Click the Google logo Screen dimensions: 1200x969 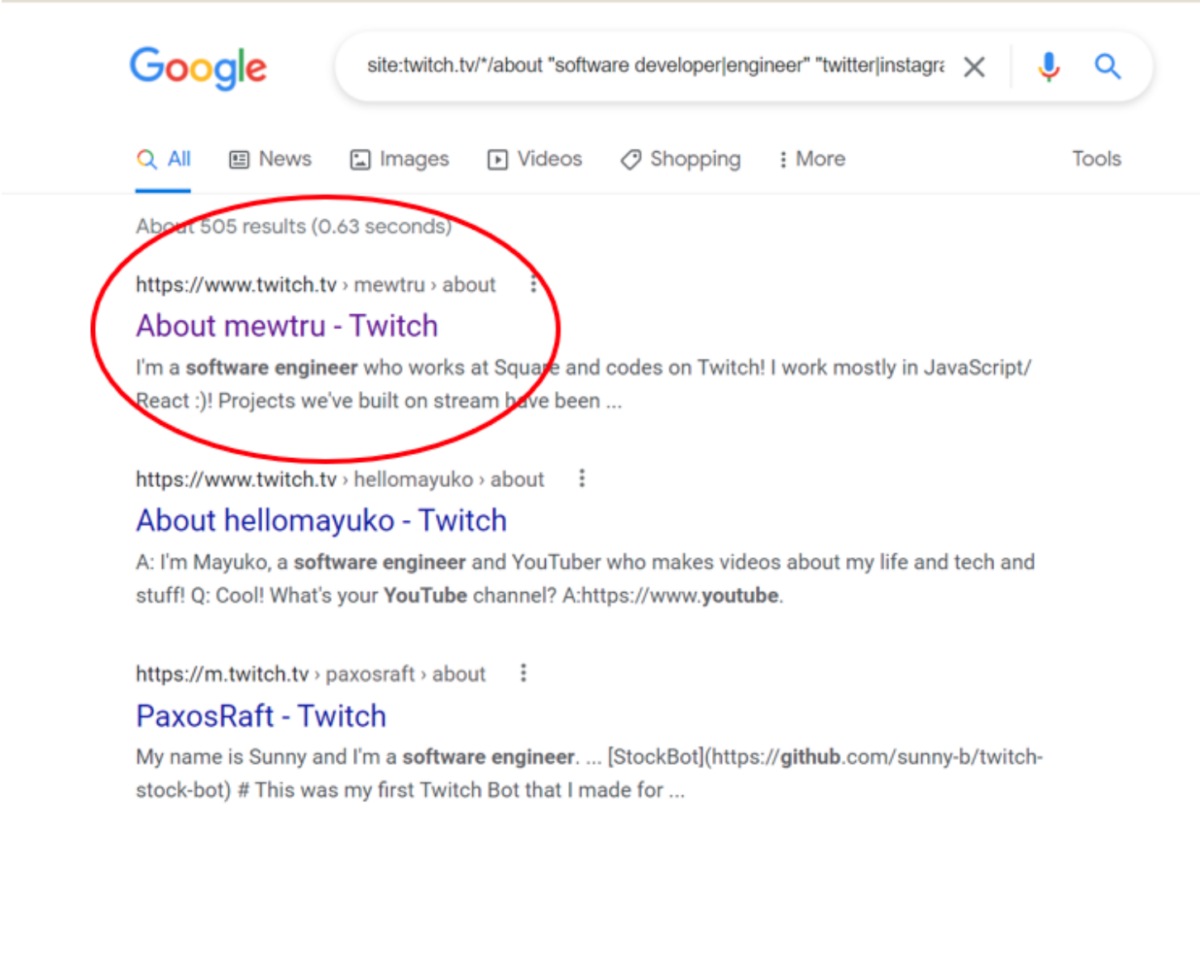[198, 68]
